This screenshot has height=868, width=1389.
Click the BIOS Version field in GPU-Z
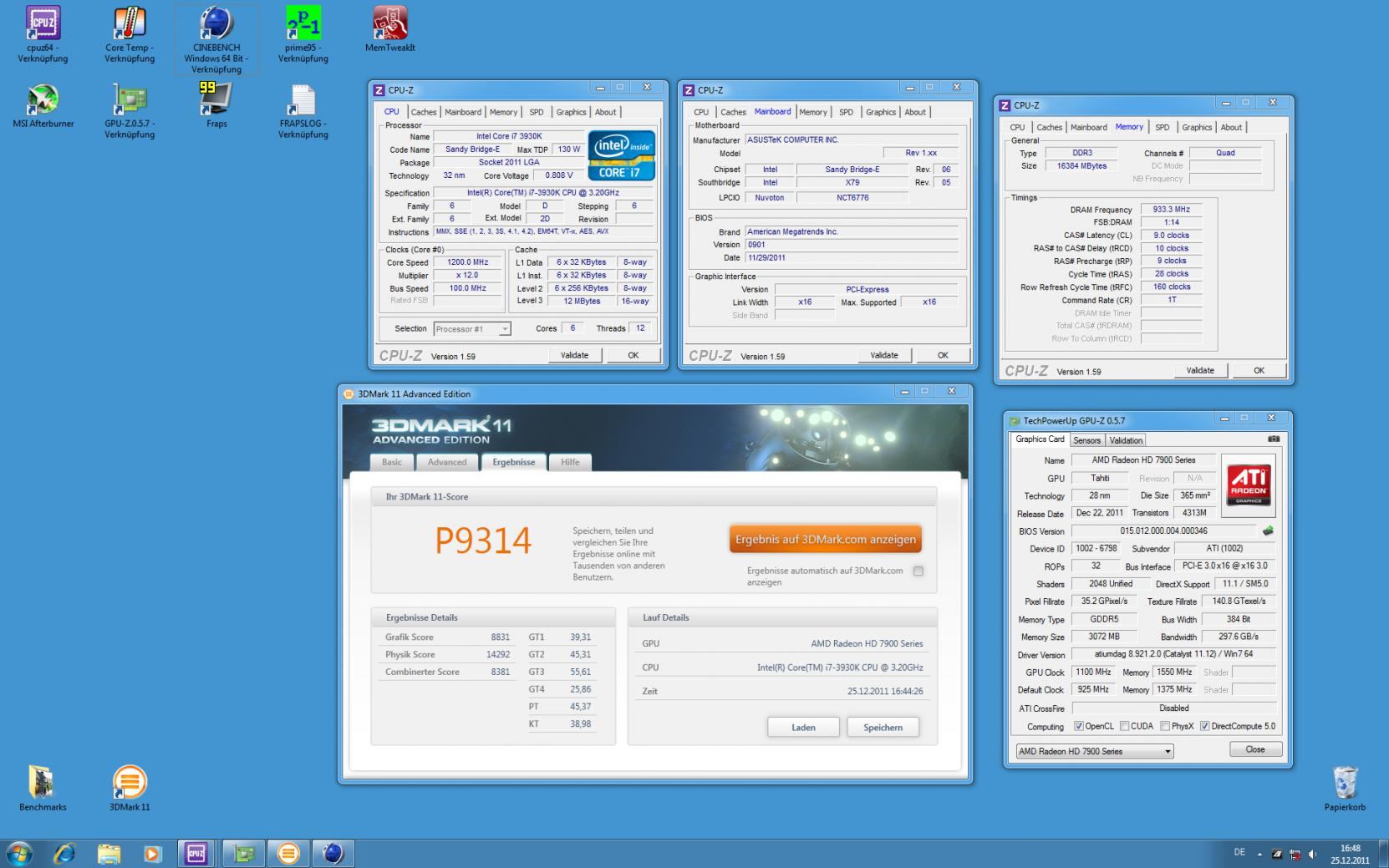point(1164,530)
